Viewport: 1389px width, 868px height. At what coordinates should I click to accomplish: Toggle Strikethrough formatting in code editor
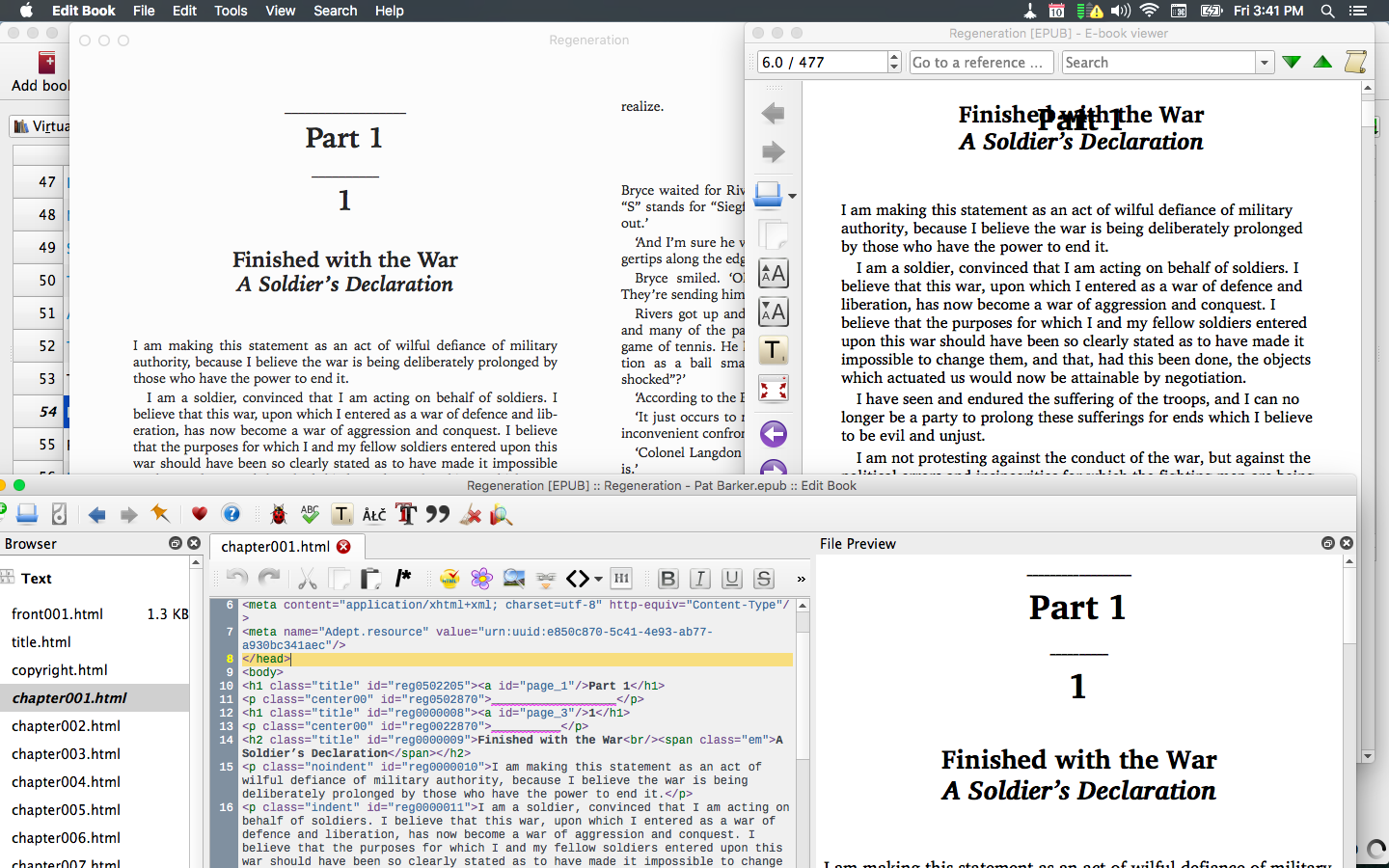(764, 579)
